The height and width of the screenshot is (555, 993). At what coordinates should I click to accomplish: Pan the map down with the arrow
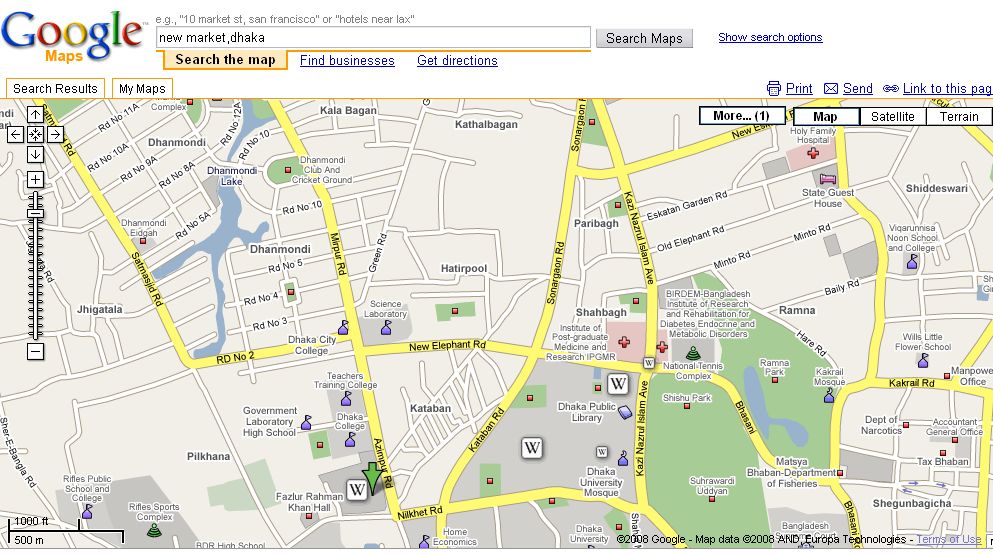pyautogui.click(x=35, y=154)
